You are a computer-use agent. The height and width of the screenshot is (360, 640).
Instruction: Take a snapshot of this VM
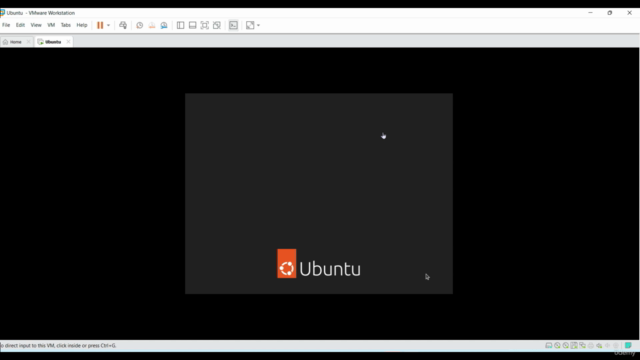point(140,25)
